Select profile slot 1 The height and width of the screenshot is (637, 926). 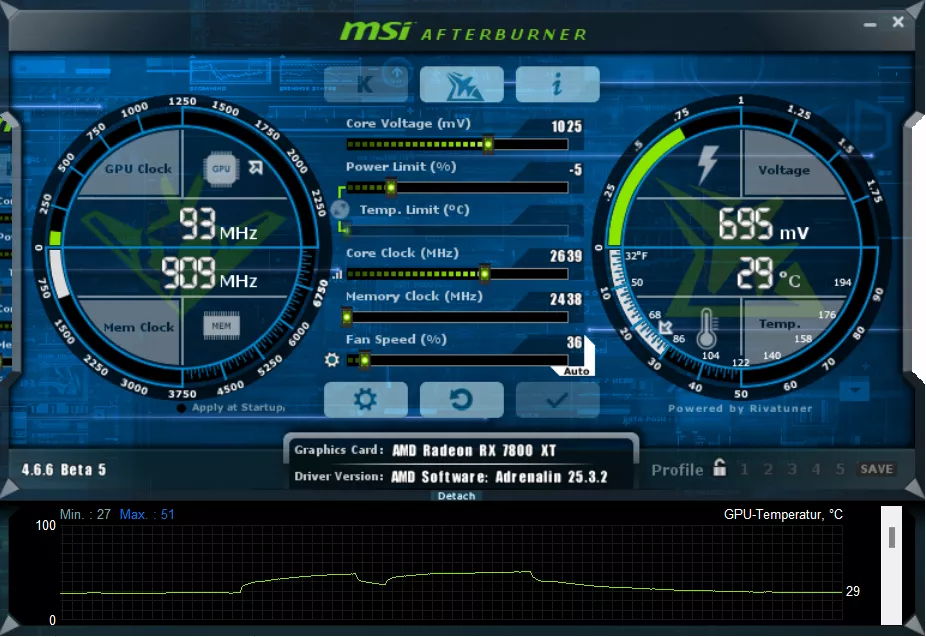click(744, 469)
